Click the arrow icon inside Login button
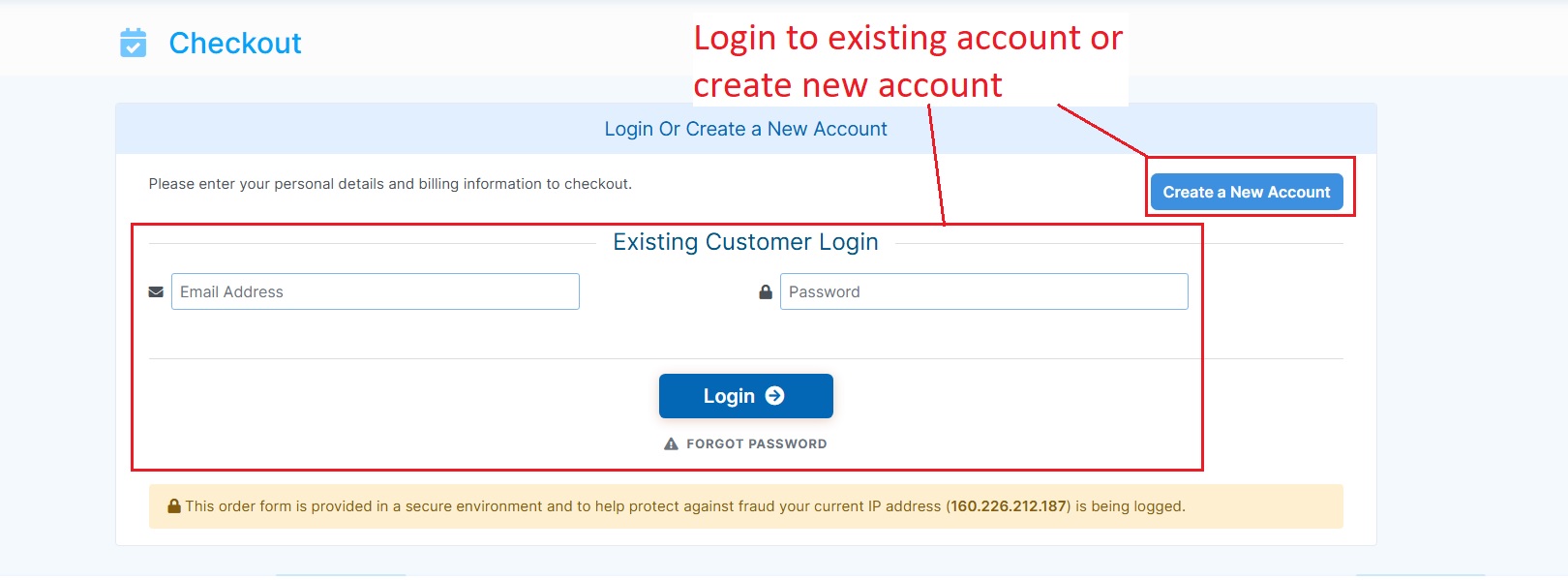The height and width of the screenshot is (580, 1568). (x=775, y=396)
